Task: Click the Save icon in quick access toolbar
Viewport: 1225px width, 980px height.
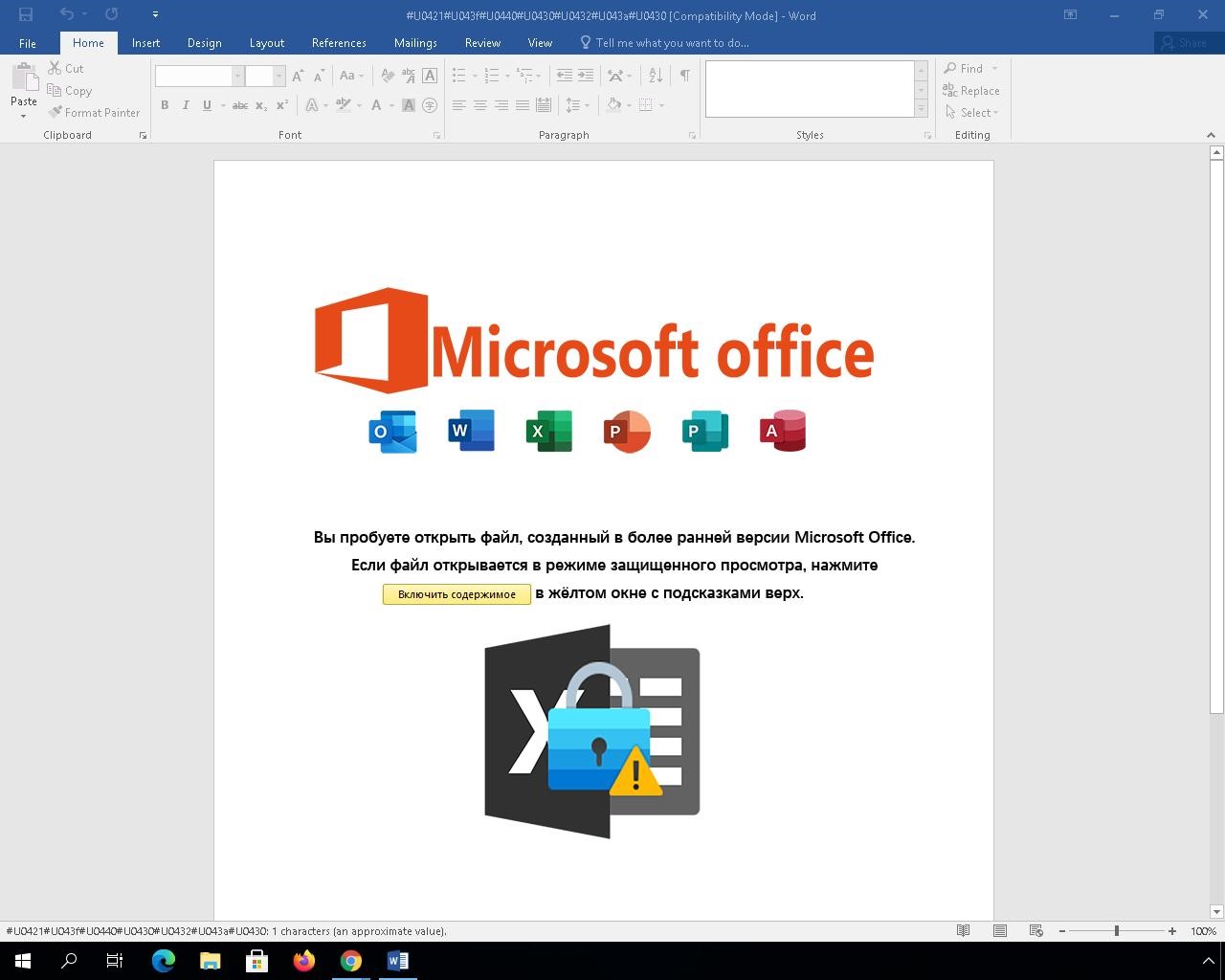Action: tap(26, 14)
